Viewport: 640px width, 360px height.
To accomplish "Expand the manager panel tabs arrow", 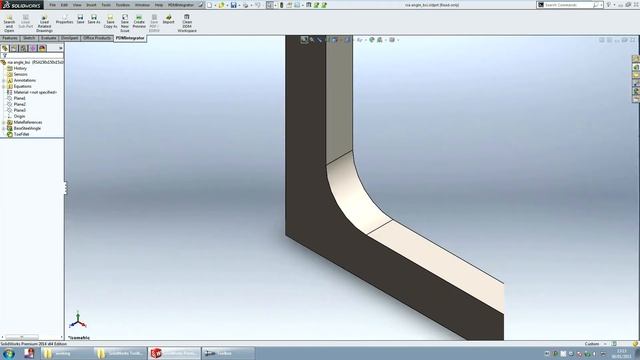I will [x=61, y=48].
